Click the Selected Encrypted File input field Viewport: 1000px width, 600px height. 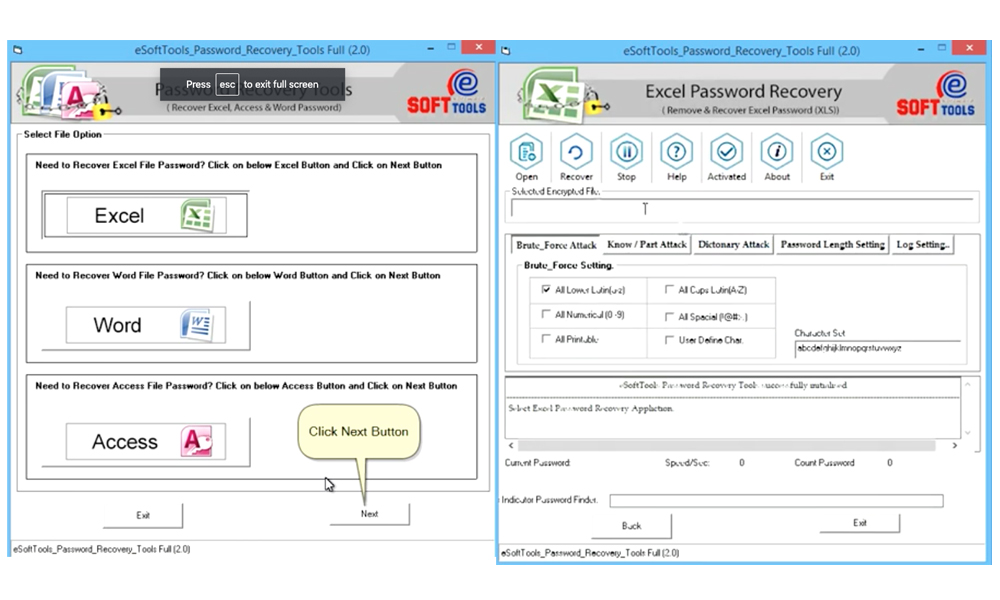(742, 209)
